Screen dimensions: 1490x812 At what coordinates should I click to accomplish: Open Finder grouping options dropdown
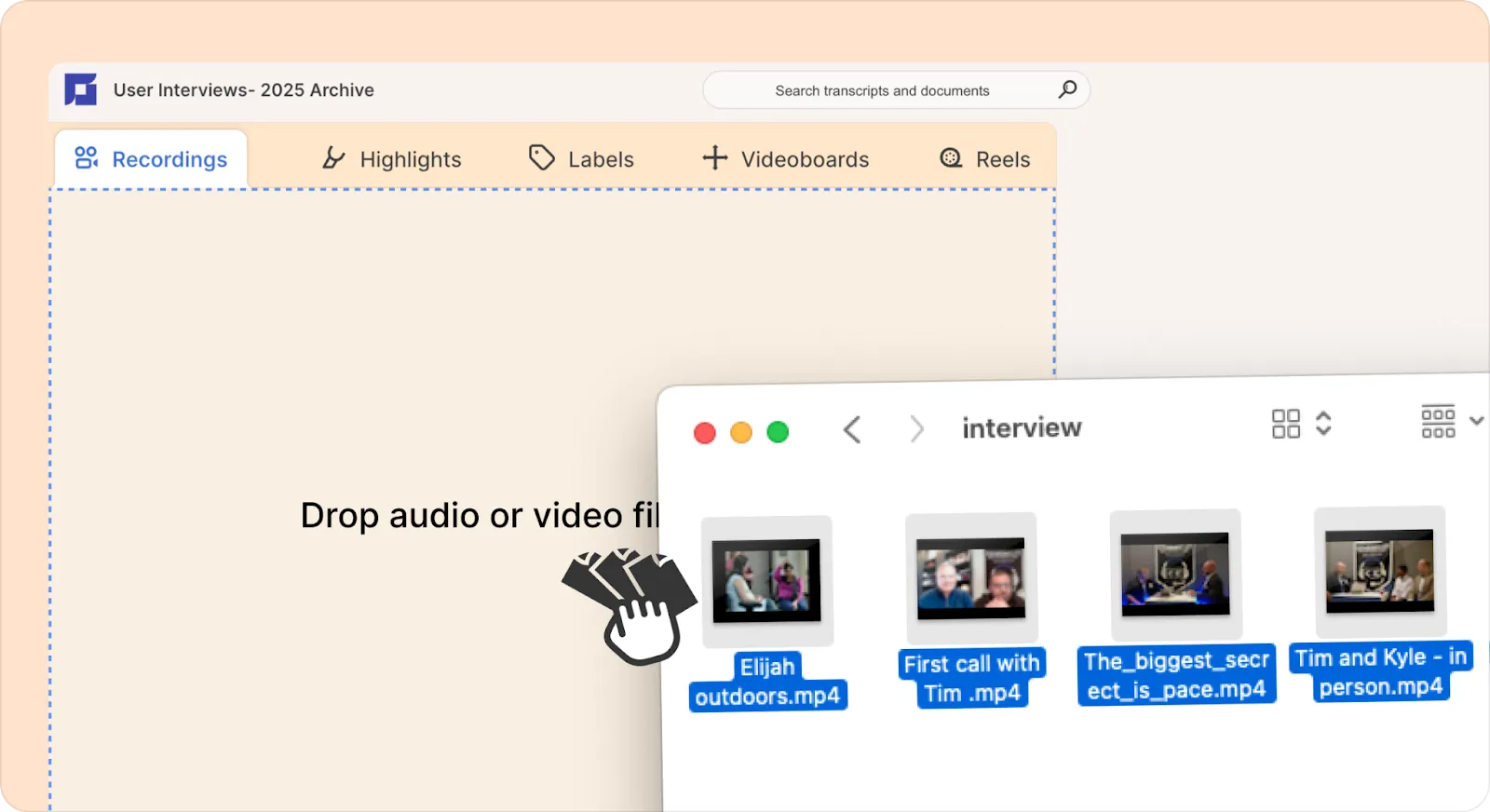tap(1452, 421)
